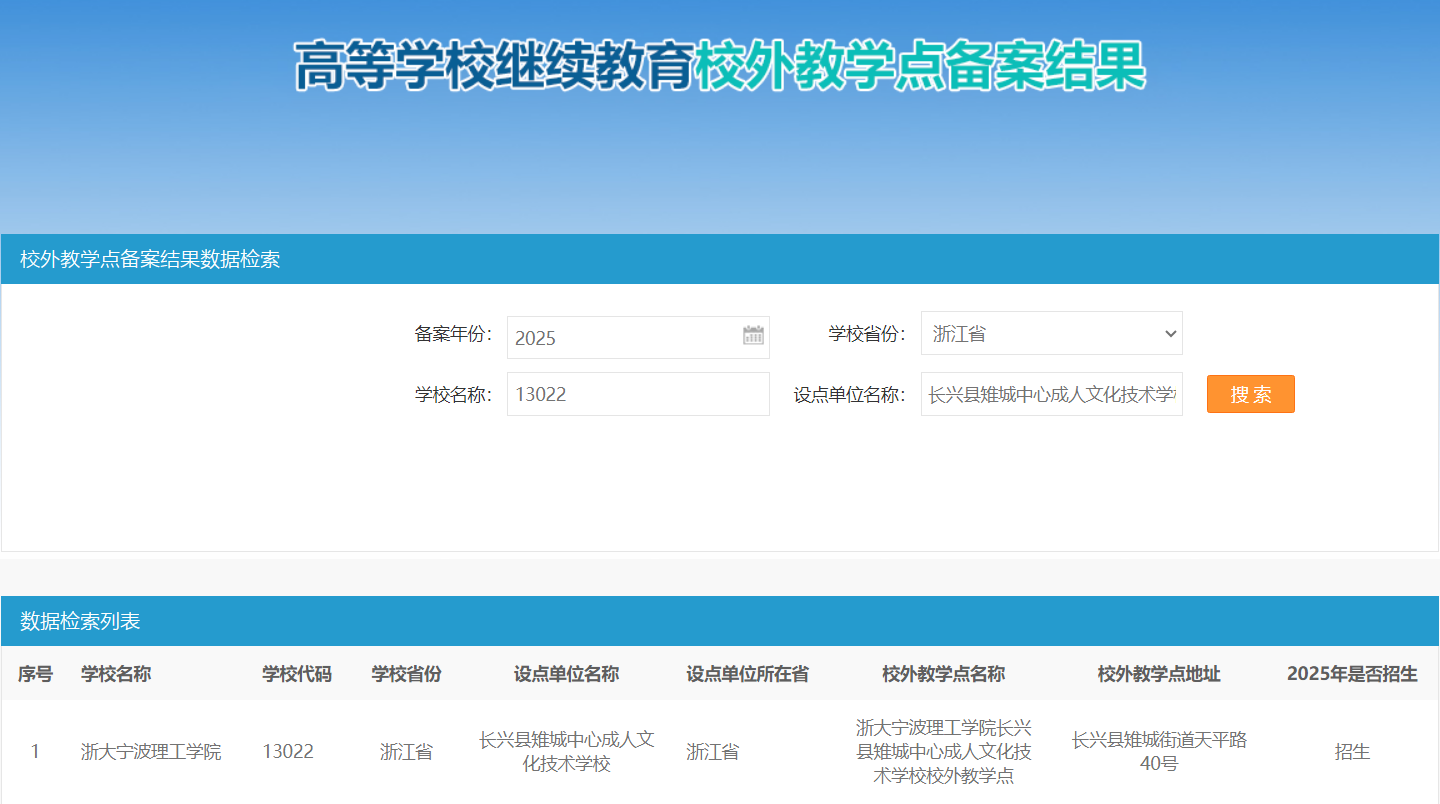Screen dimensions: 1440x804
Task: Click the 设点单位所在省 column header
Action: click(747, 674)
